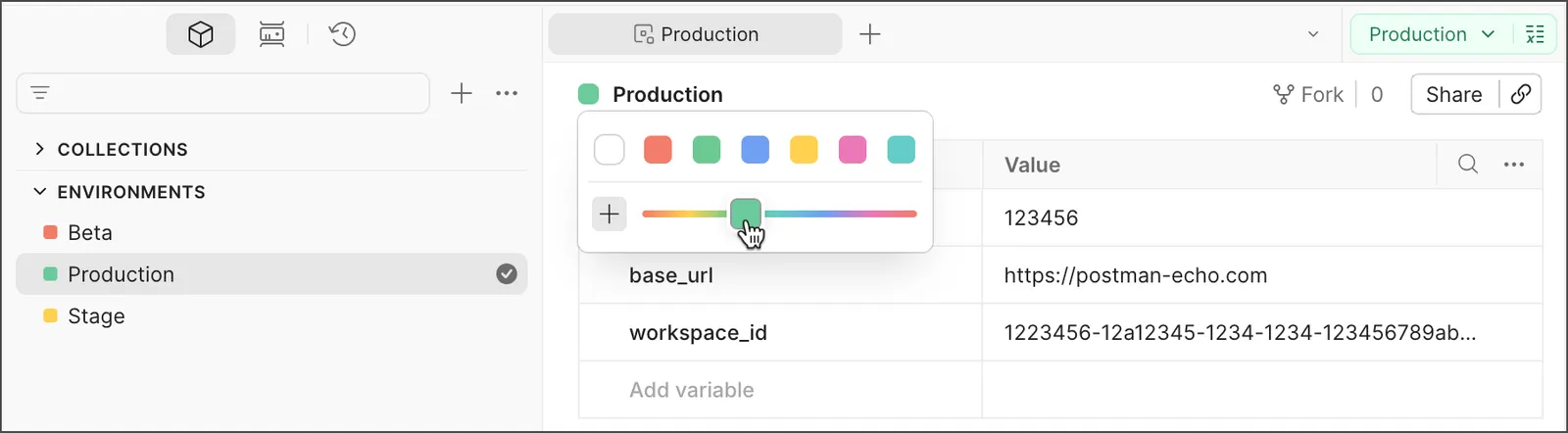Open the Collections box icon in the sidebar
The image size is (1568, 433).
[201, 34]
